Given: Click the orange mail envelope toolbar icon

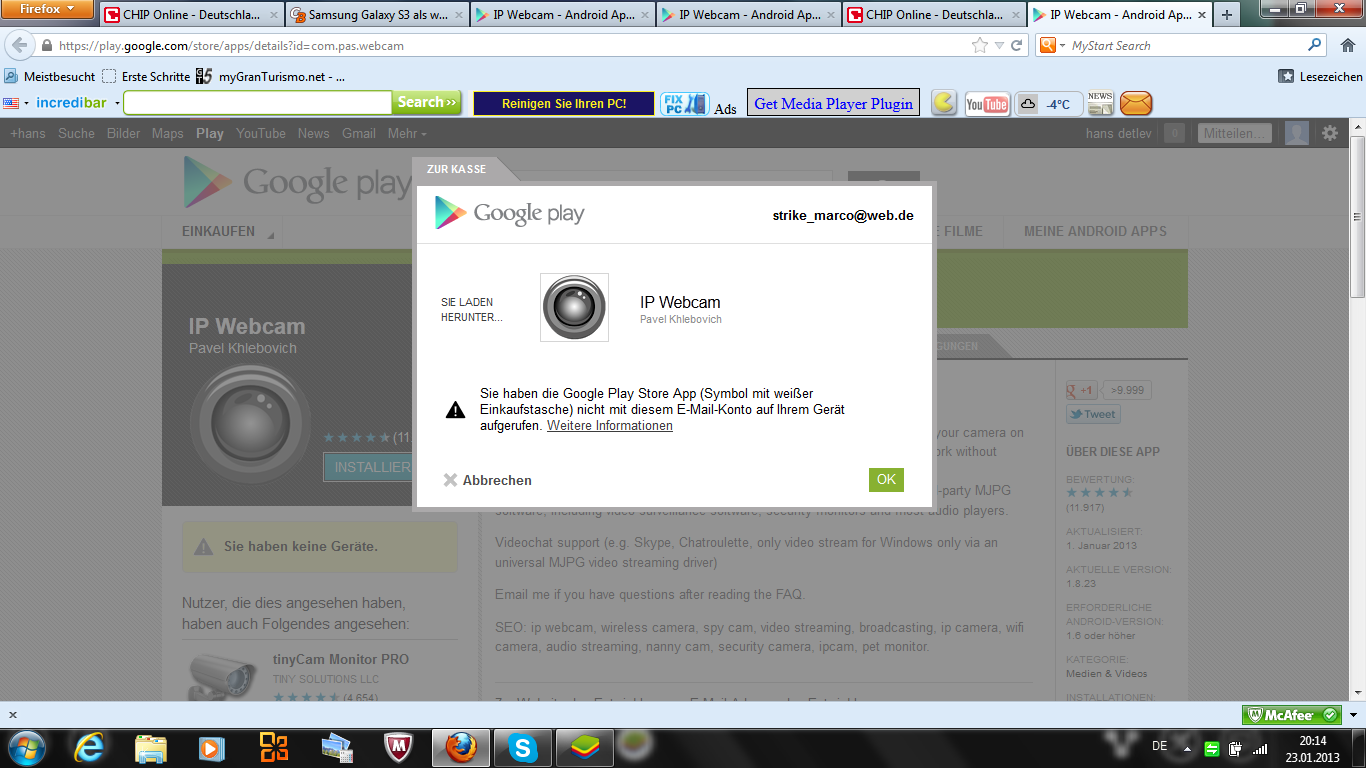Looking at the screenshot, I should coord(1136,103).
